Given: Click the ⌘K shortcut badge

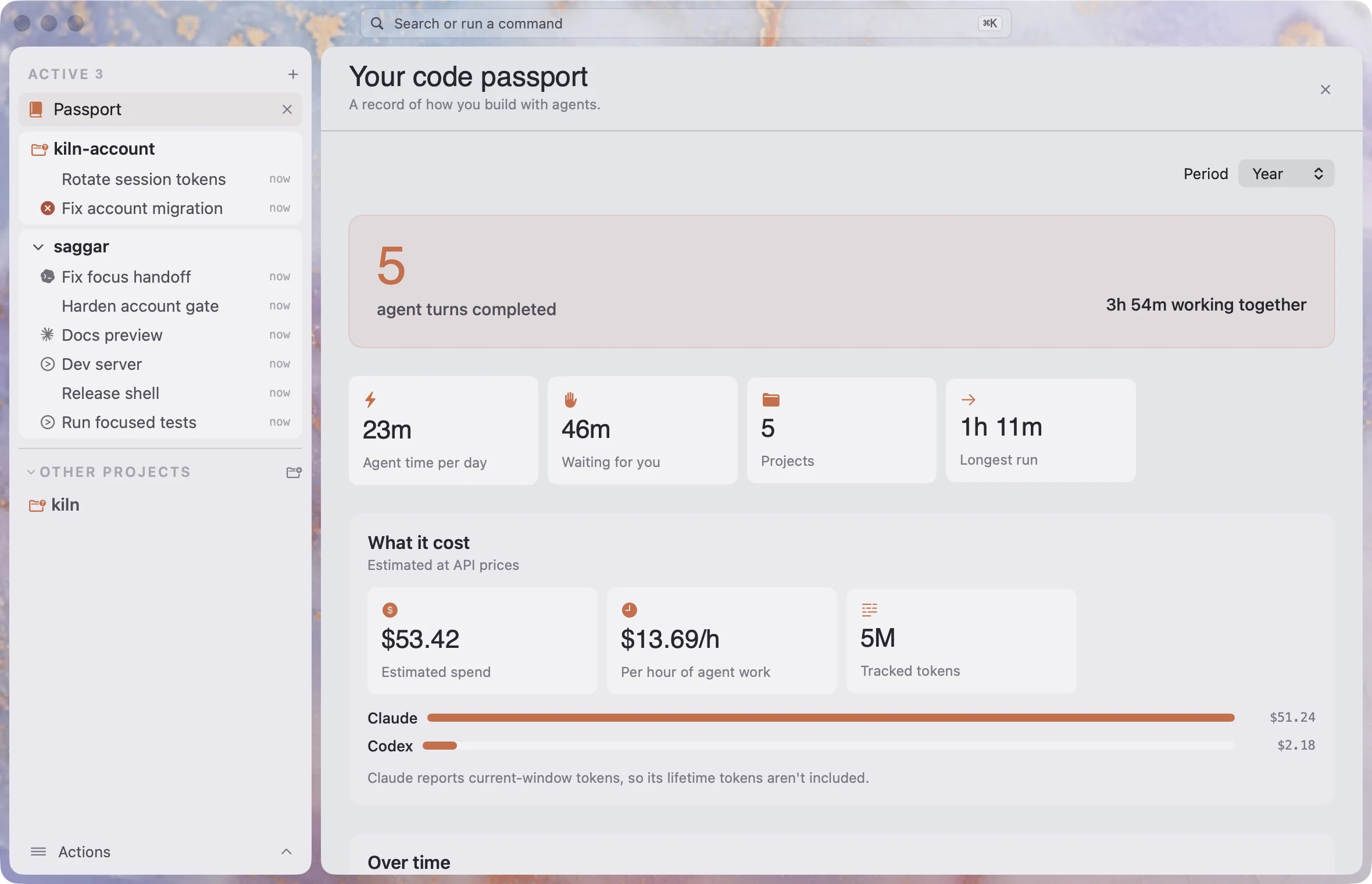Looking at the screenshot, I should [x=990, y=24].
